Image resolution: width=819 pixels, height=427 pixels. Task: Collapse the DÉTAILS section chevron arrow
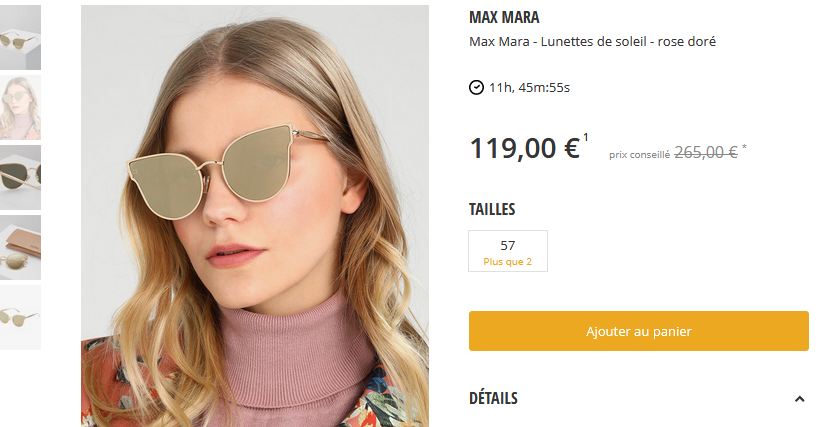[799, 399]
